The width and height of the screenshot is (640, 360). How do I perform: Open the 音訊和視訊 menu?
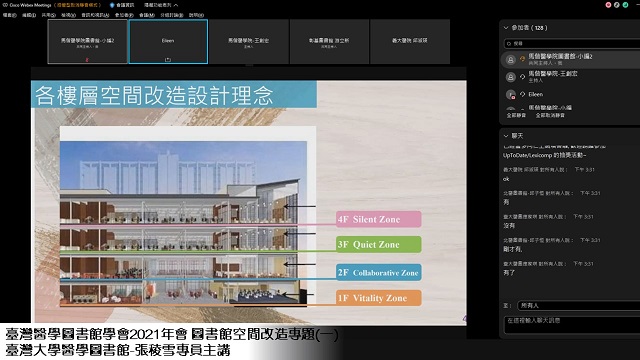coord(95,15)
